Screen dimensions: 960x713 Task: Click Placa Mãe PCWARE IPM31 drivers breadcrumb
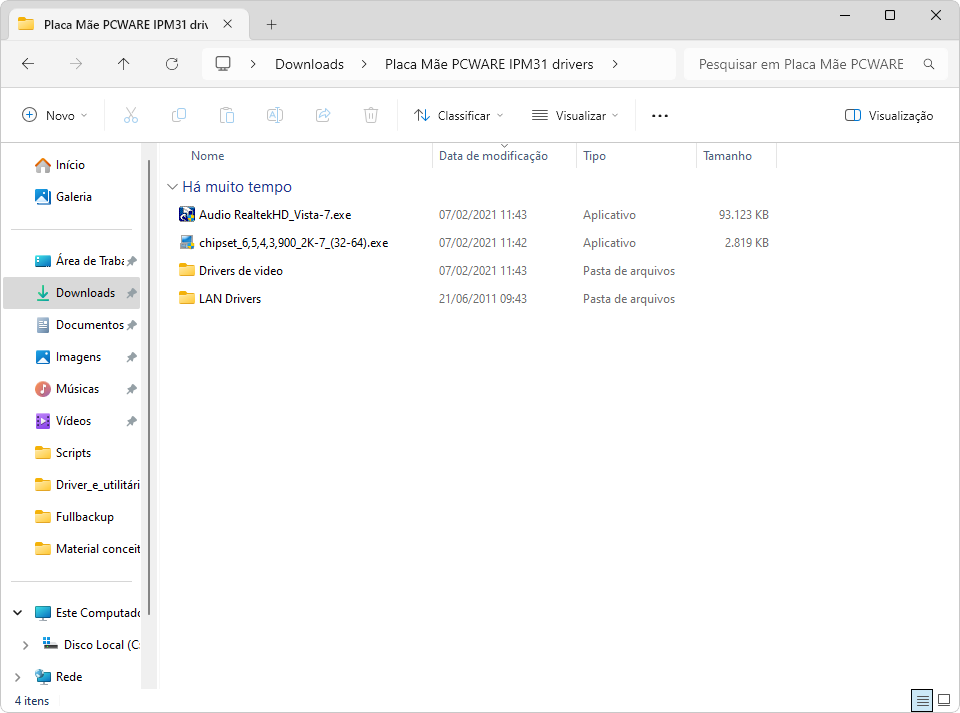pos(489,64)
